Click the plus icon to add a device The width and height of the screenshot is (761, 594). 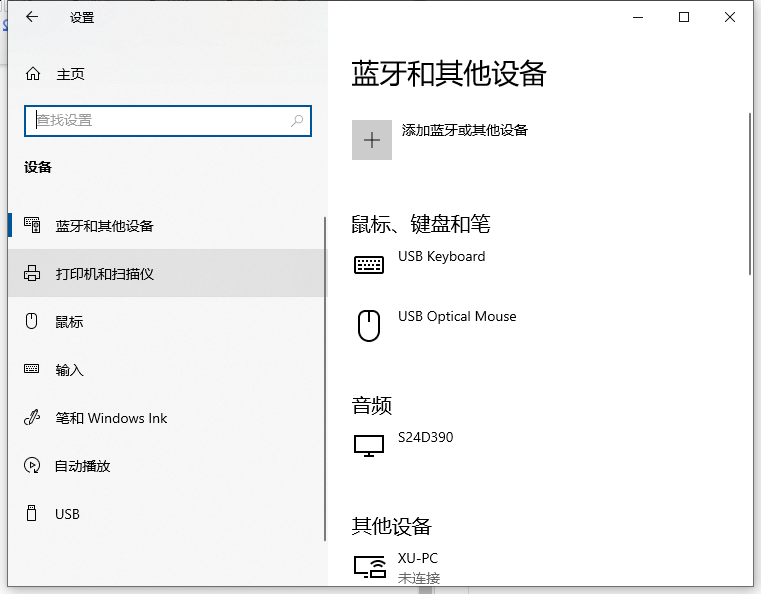[x=372, y=140]
